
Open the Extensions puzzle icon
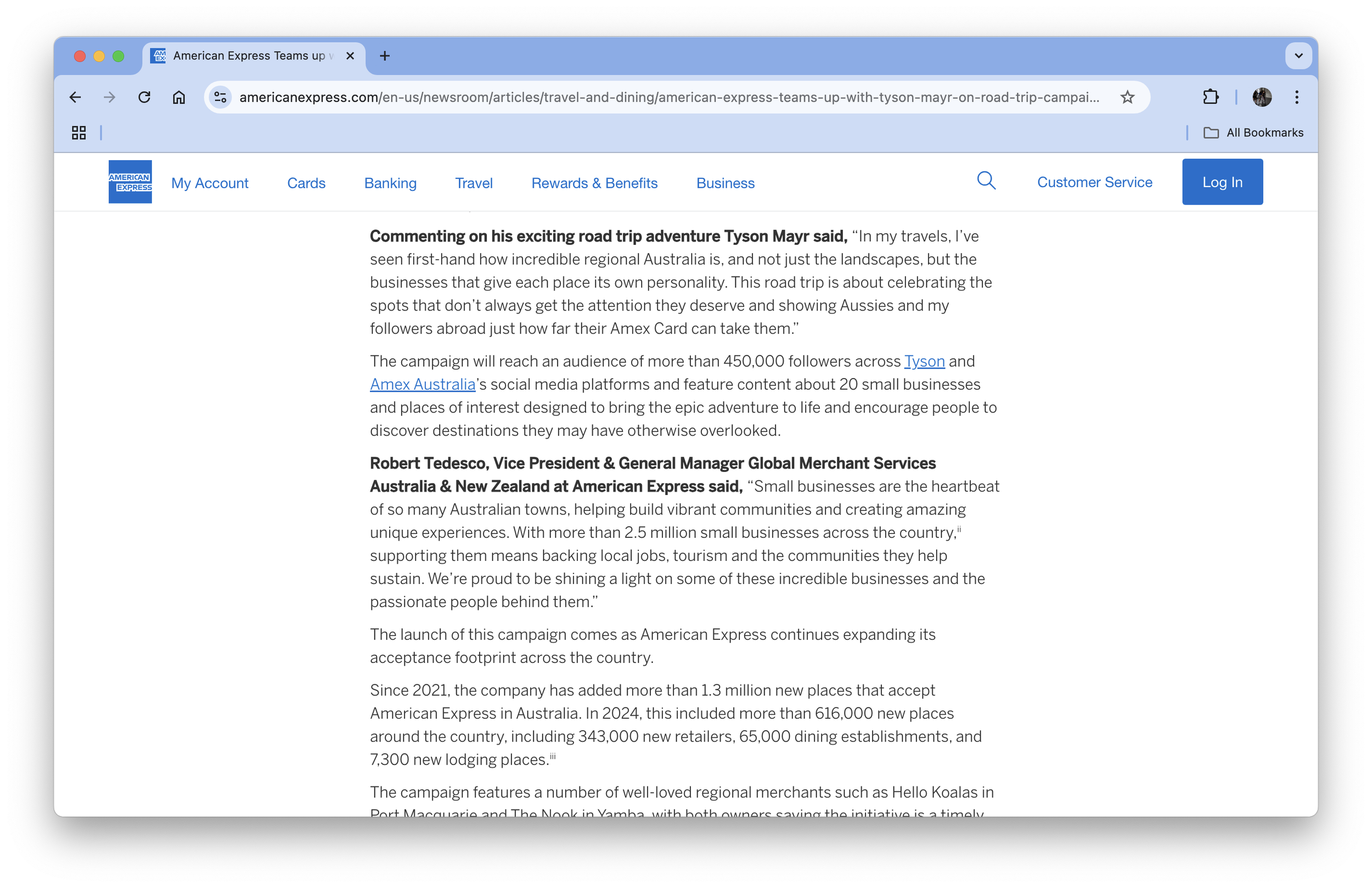(x=1211, y=97)
